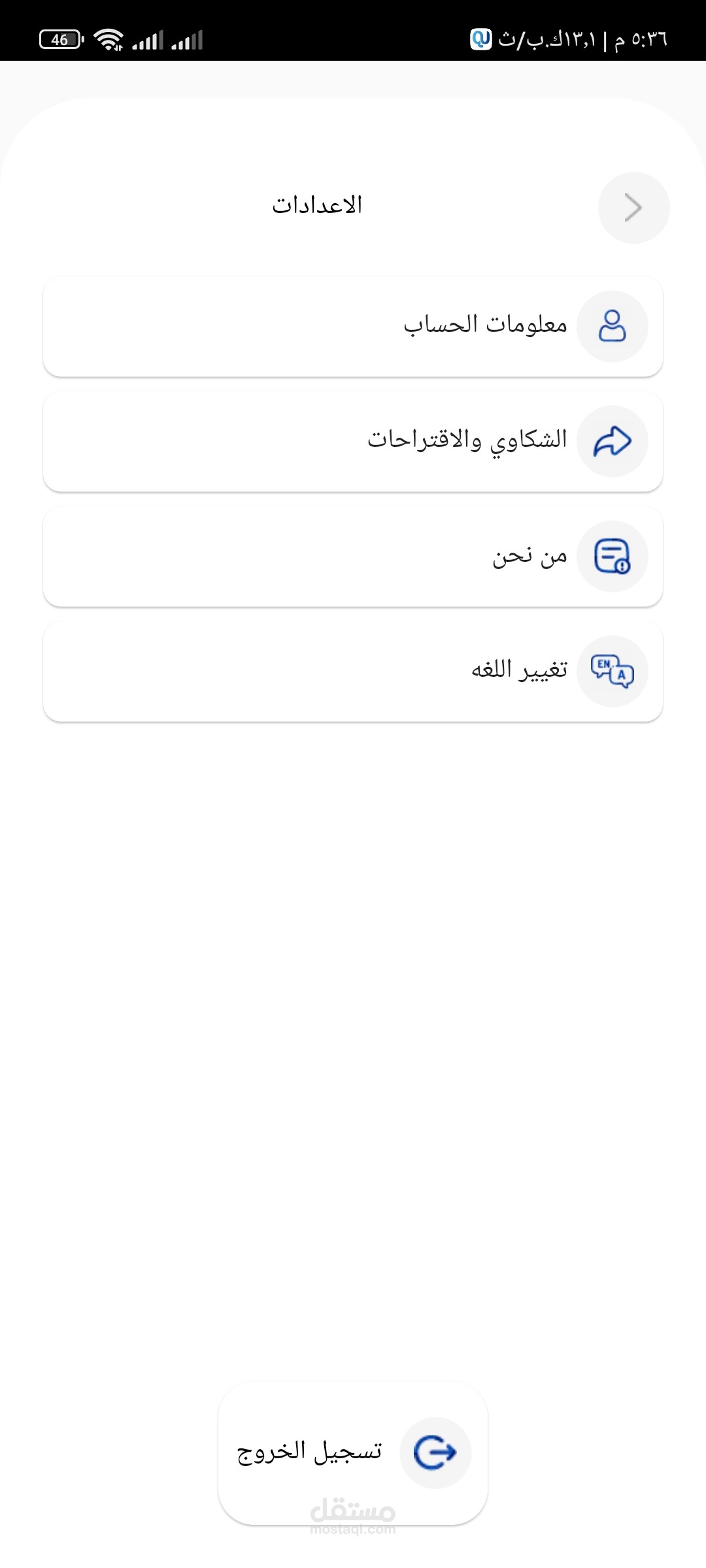This screenshot has width=706, height=1568.
Task: Click the person icon for account information
Action: pos(613,326)
